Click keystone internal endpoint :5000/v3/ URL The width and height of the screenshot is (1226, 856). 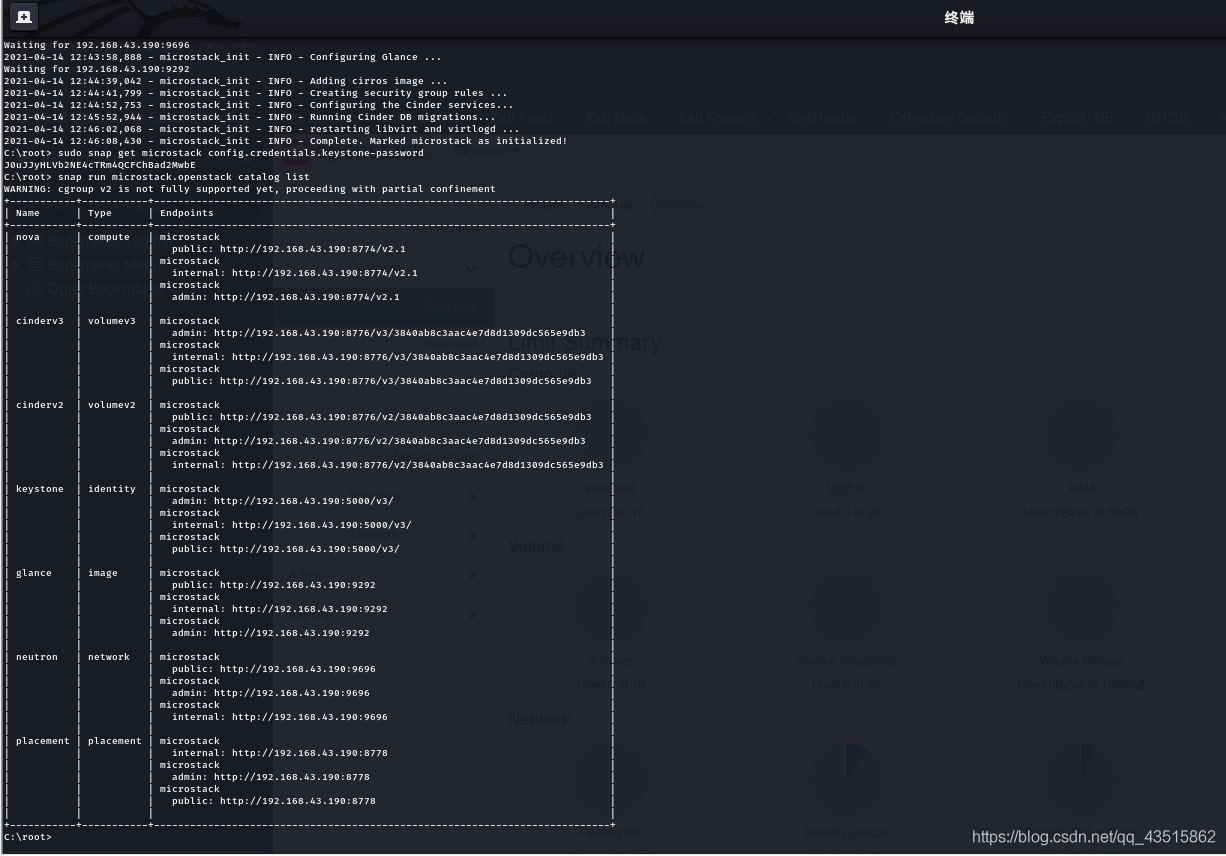(322, 525)
